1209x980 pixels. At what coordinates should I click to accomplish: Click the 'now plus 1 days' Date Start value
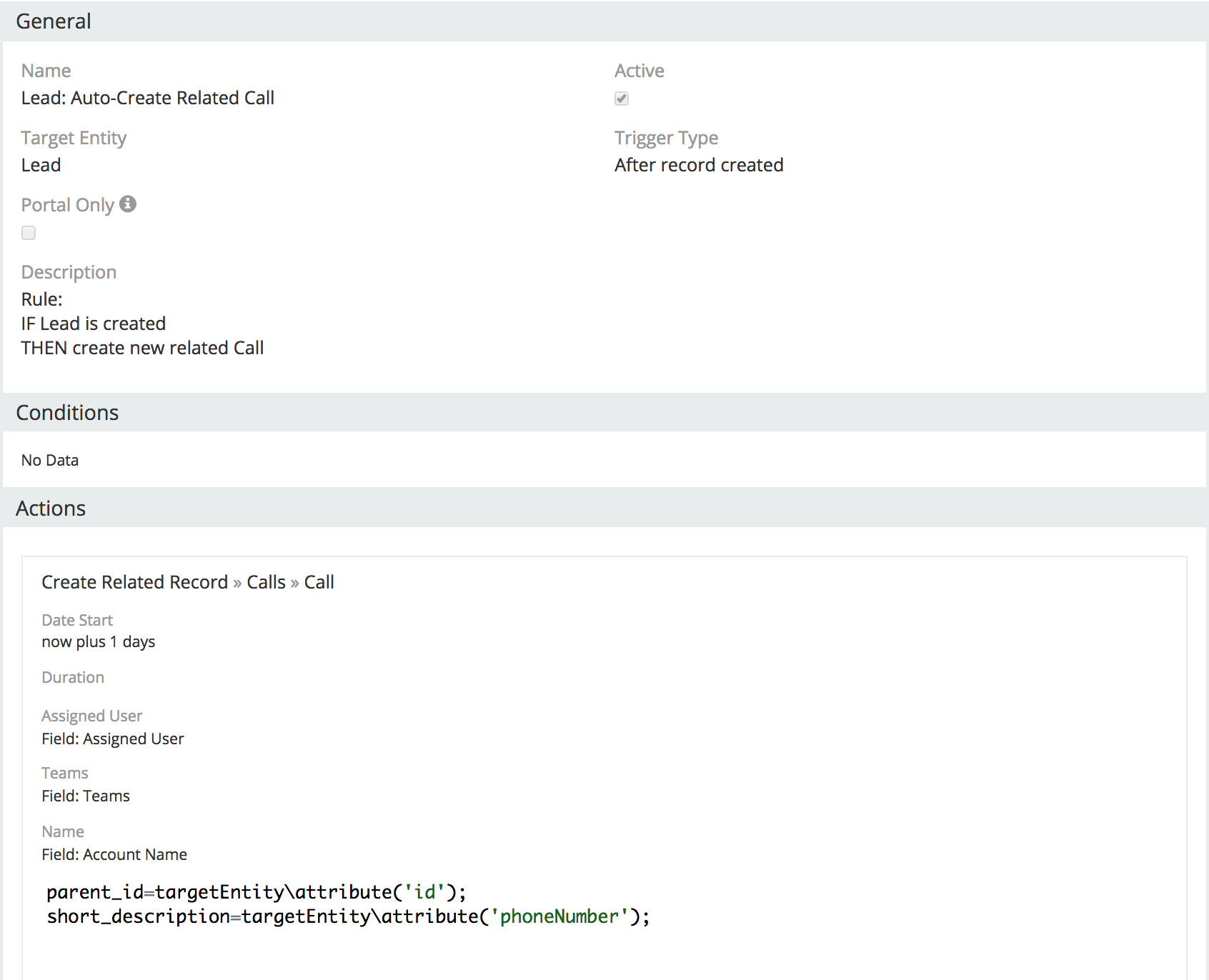coord(99,641)
